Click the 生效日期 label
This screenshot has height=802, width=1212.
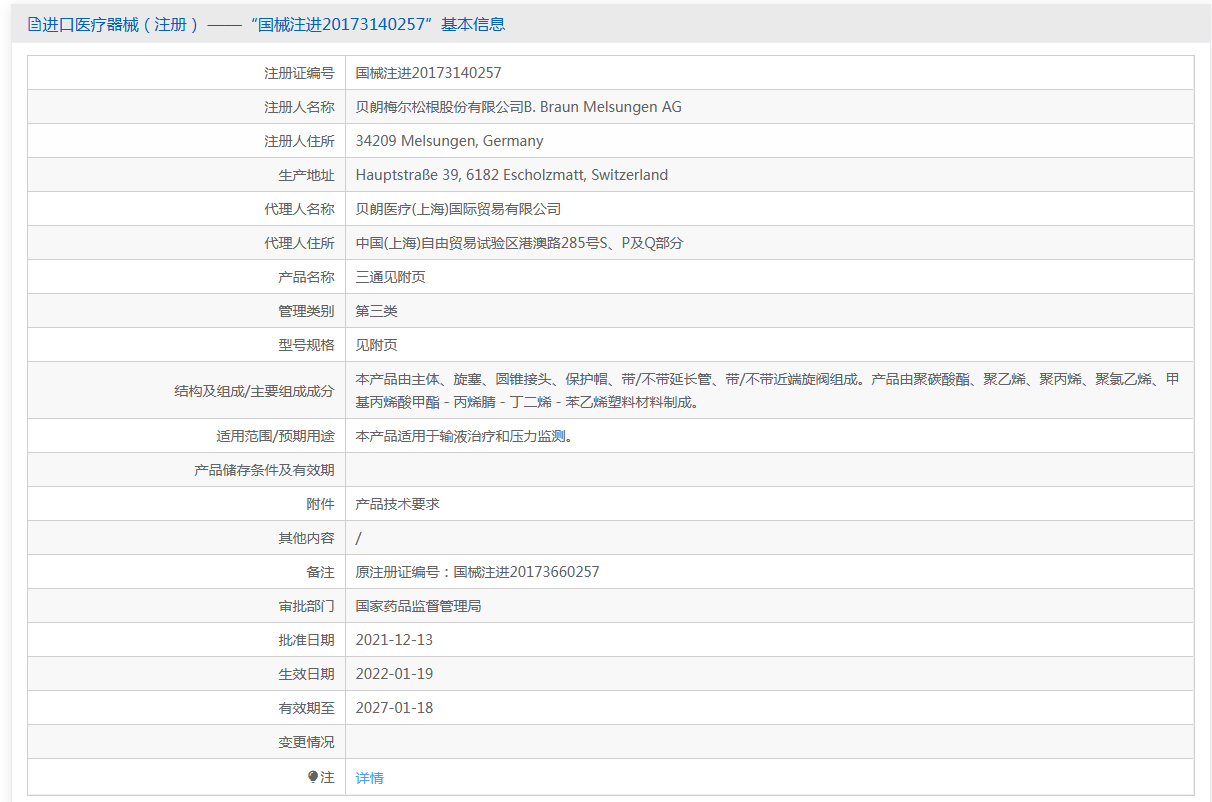pos(306,674)
